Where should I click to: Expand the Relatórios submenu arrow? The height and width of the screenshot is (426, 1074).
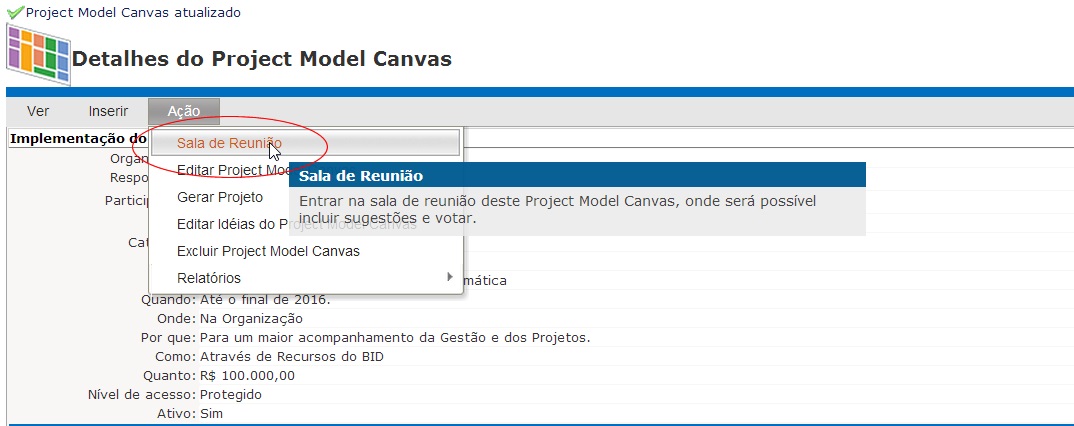450,277
